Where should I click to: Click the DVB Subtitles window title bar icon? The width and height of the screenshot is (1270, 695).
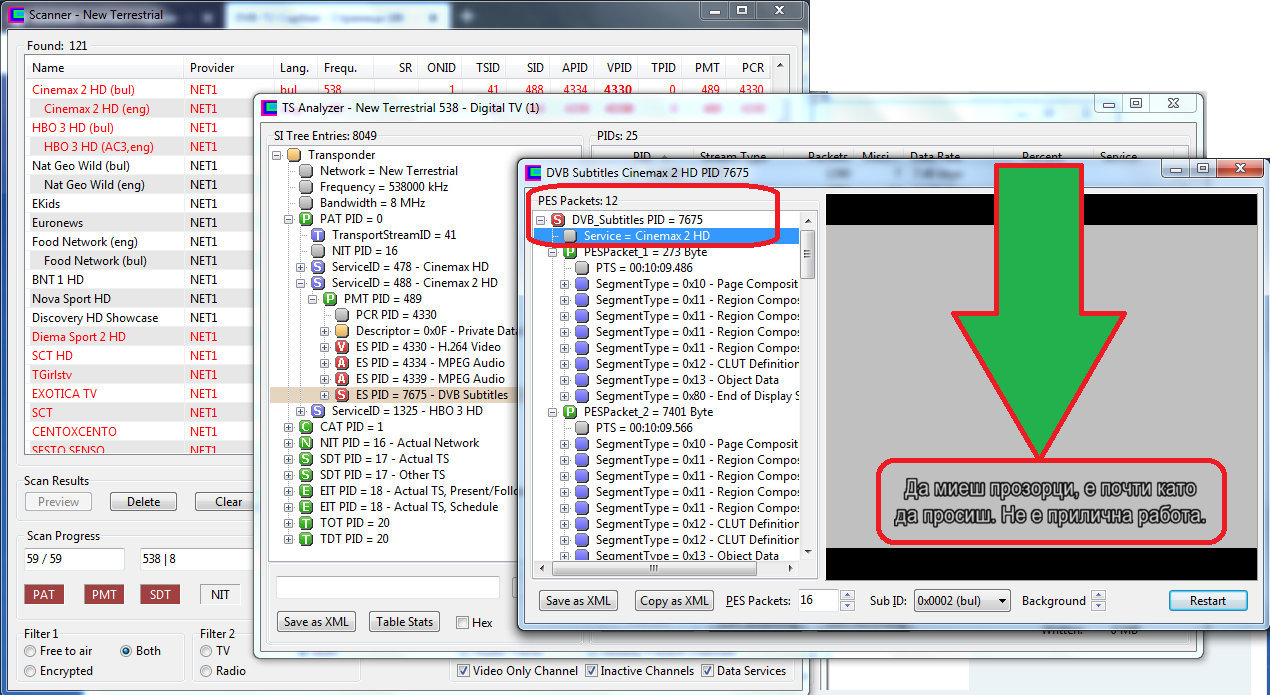click(534, 171)
